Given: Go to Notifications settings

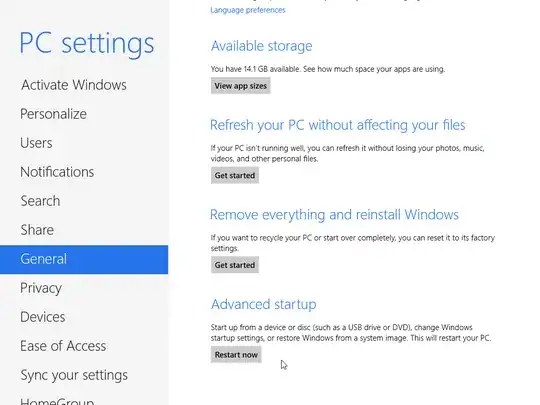Looking at the screenshot, I should coord(57,172).
